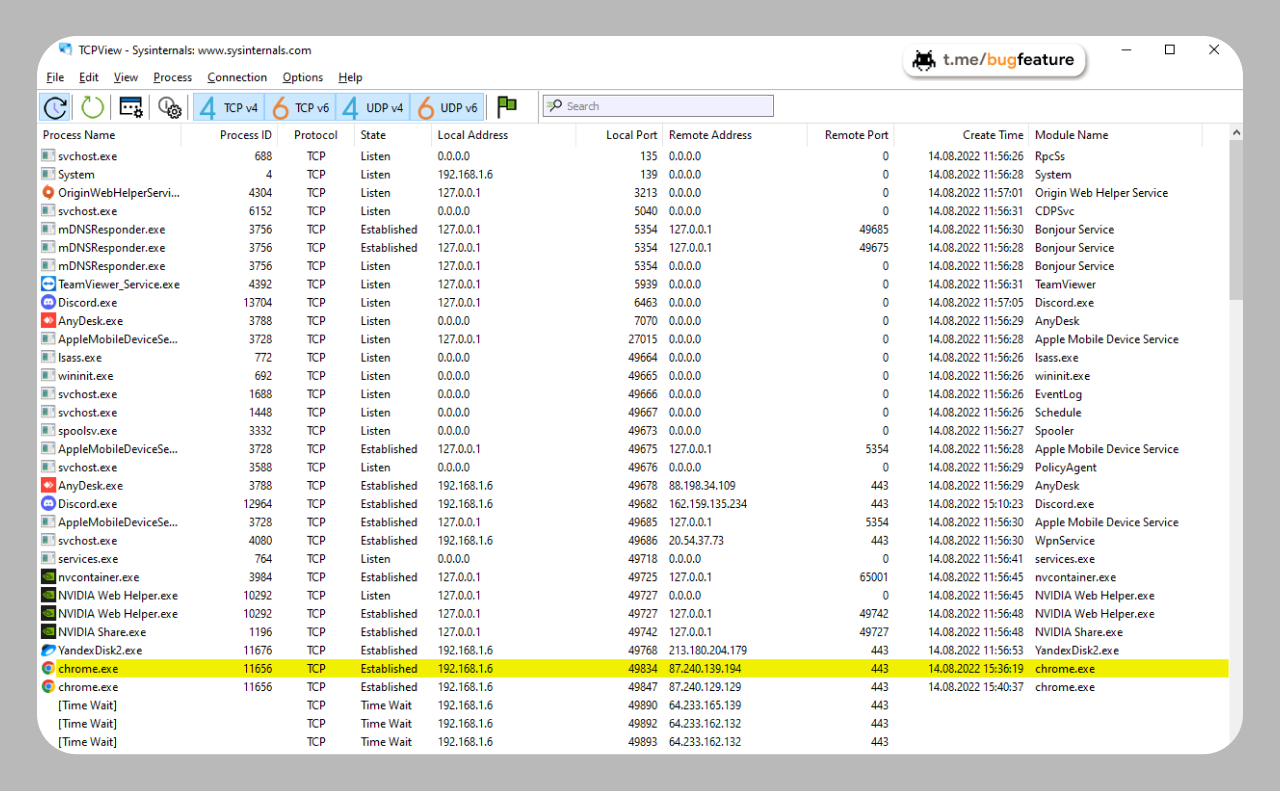
Task: Toggle the TCP v4 filter
Action: (x=228, y=107)
